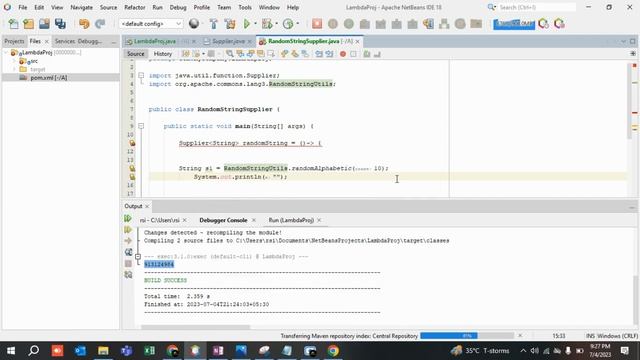Open File Explorer from the taskbar
Screen dimensions: 640x360
point(103,351)
